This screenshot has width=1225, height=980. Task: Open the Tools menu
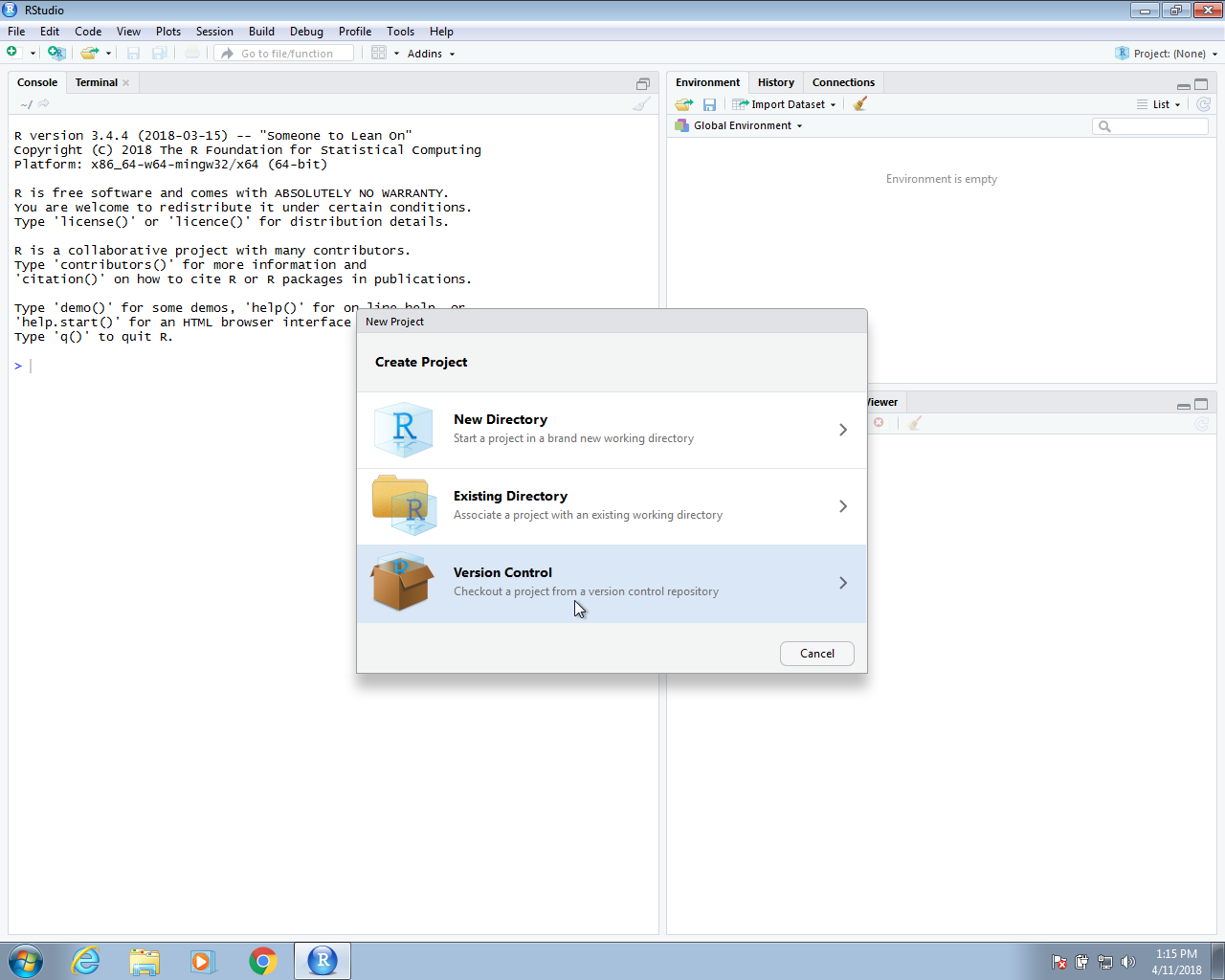point(400,32)
